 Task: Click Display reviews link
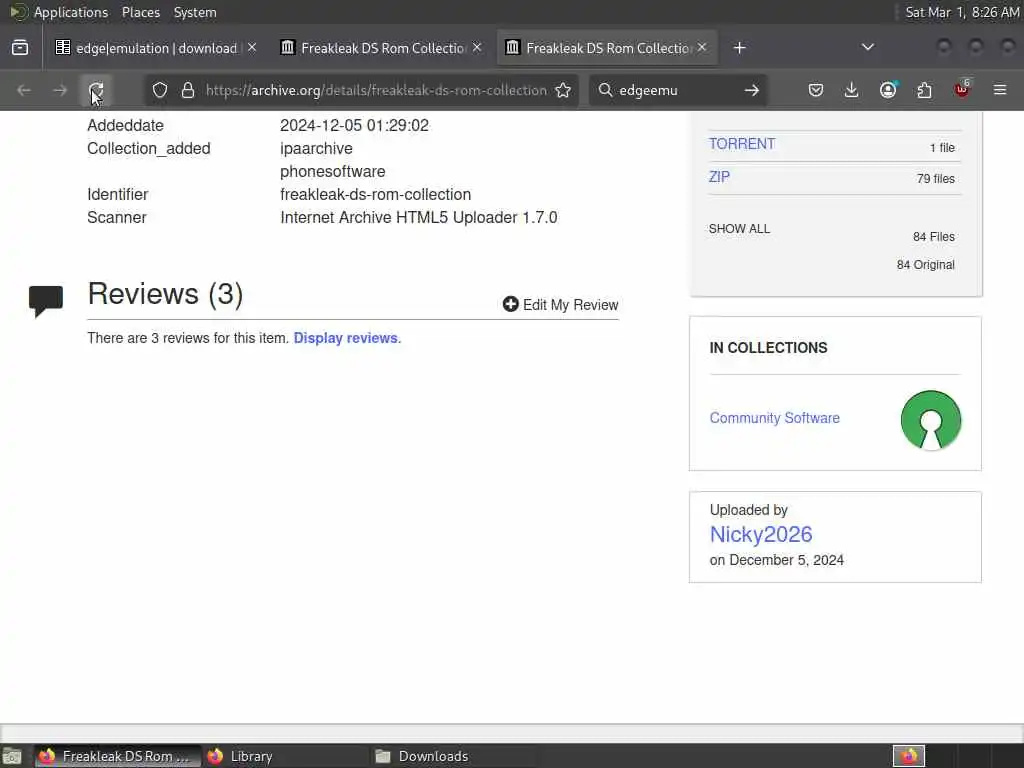point(345,338)
